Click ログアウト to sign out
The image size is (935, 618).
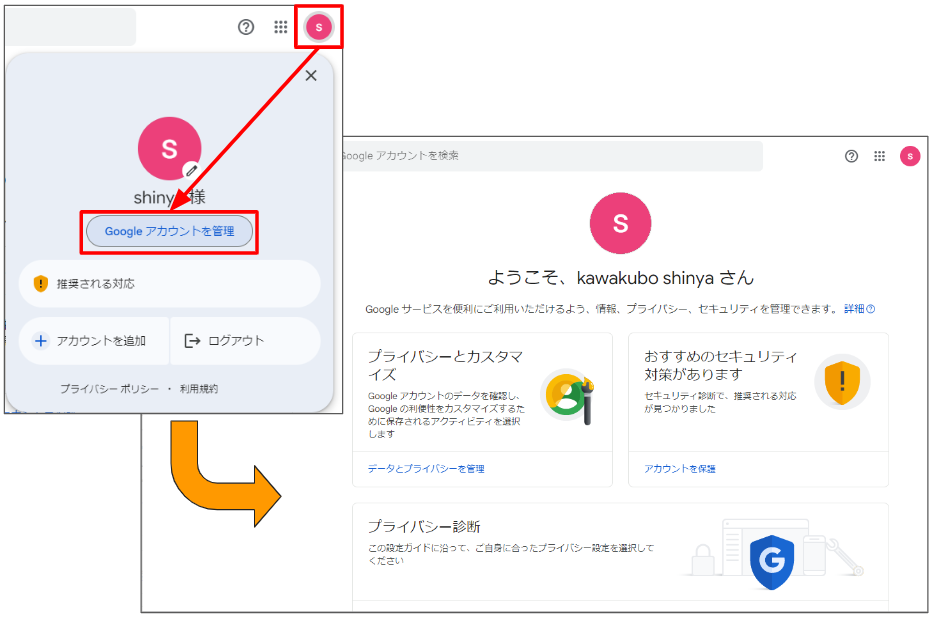[245, 341]
